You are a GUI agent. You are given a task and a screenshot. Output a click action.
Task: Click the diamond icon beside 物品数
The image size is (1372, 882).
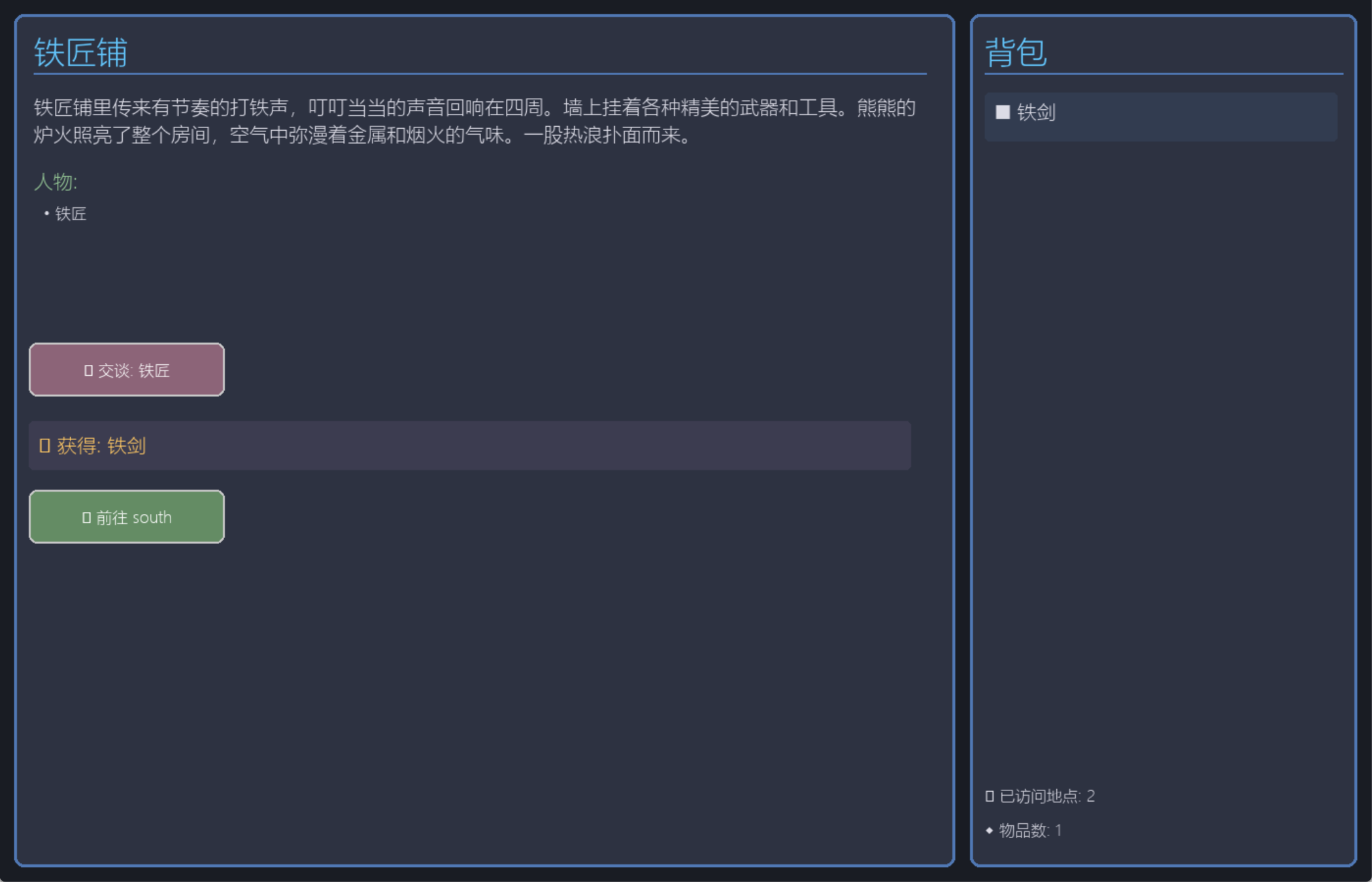click(989, 830)
